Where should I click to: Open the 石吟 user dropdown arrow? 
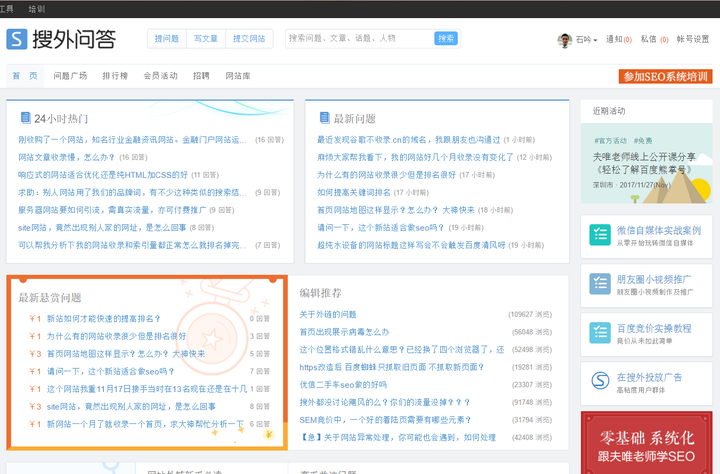[595, 40]
